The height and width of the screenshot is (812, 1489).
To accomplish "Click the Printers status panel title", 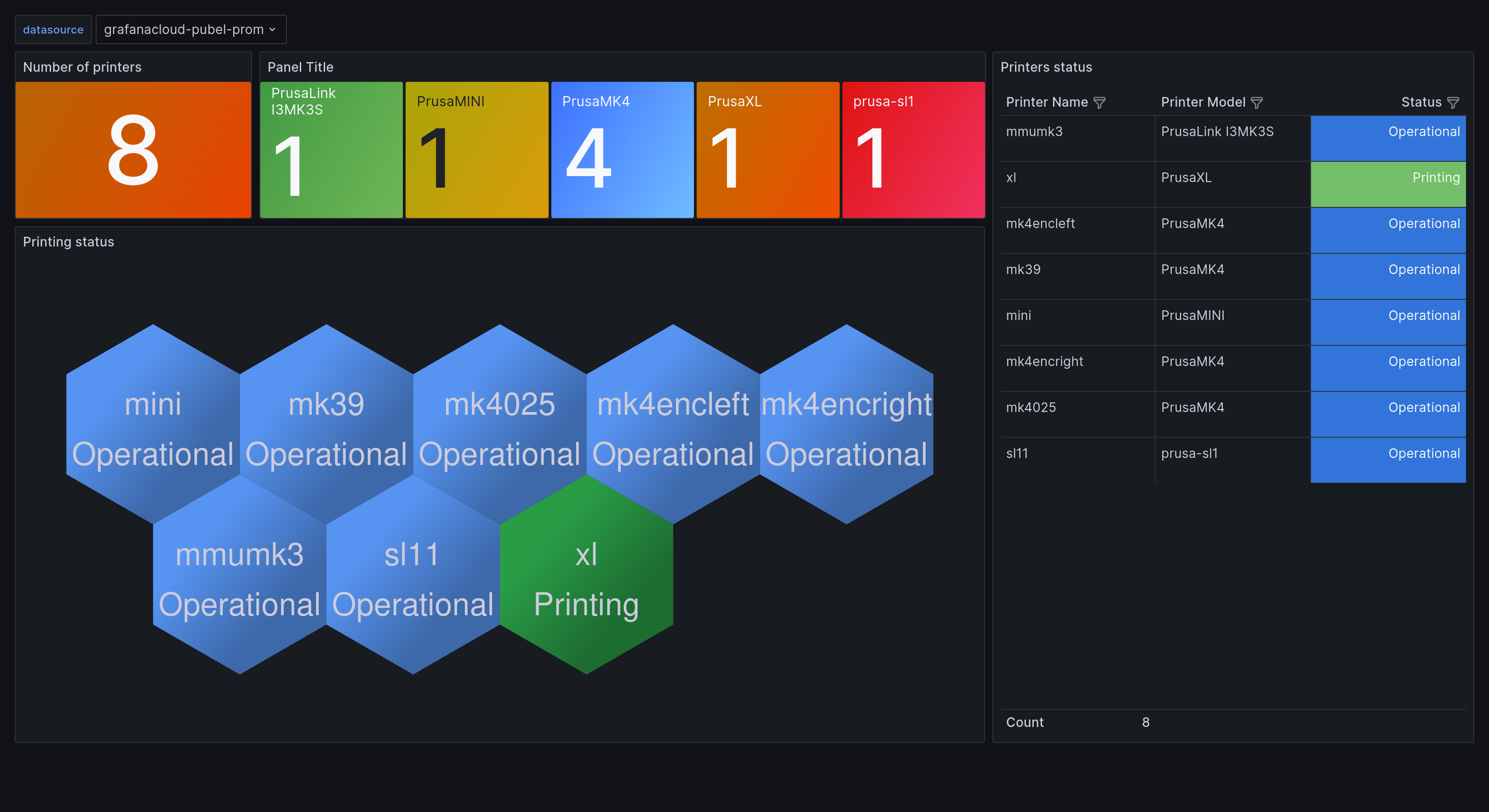I will (x=1046, y=67).
